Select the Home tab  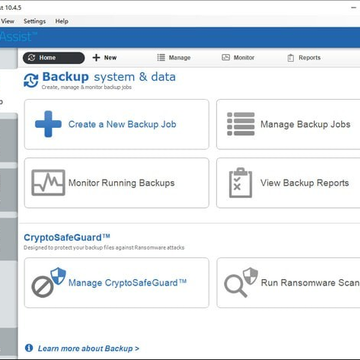click(54, 58)
